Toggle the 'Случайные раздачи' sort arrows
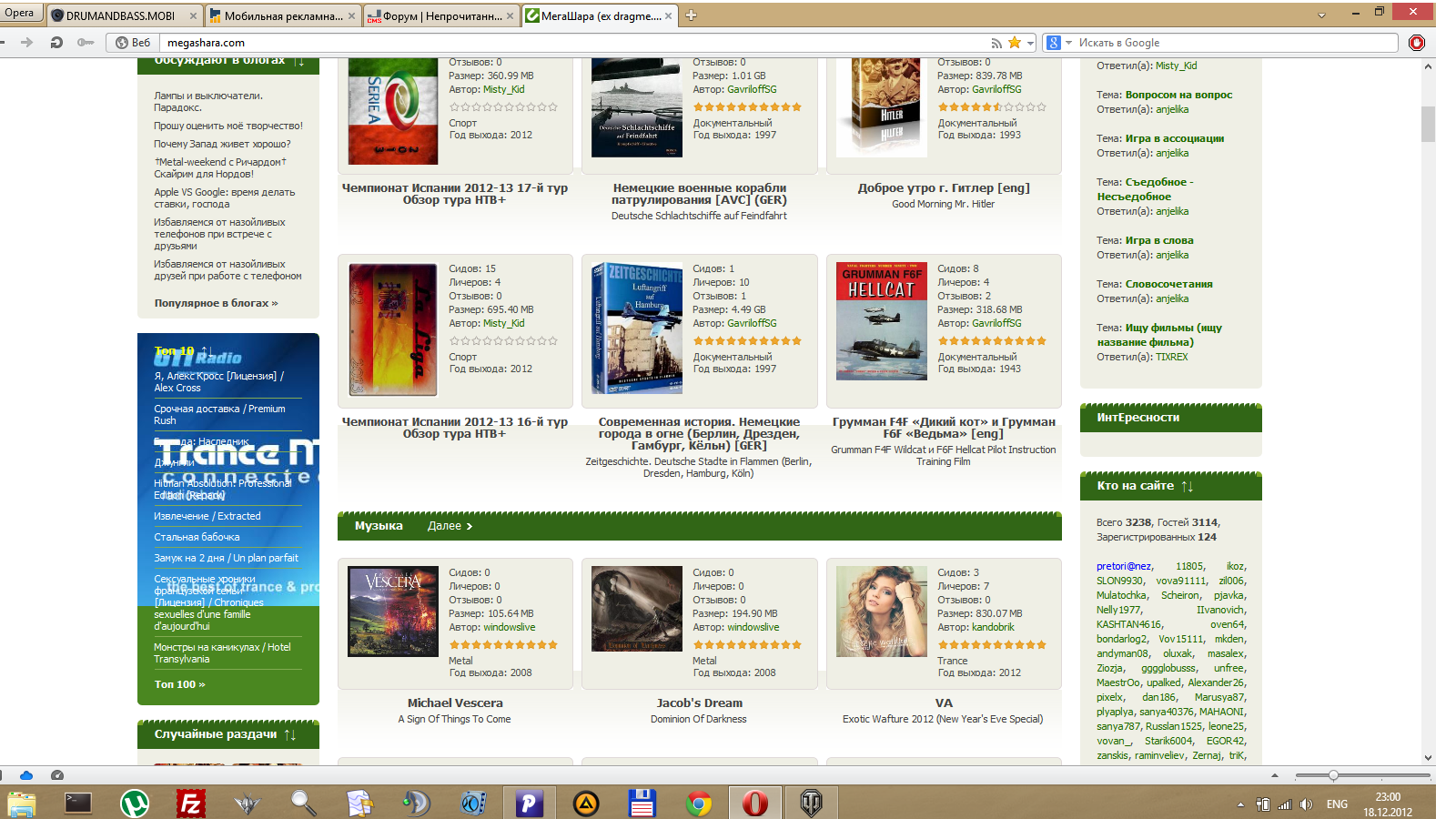1456x819 pixels. [x=289, y=734]
